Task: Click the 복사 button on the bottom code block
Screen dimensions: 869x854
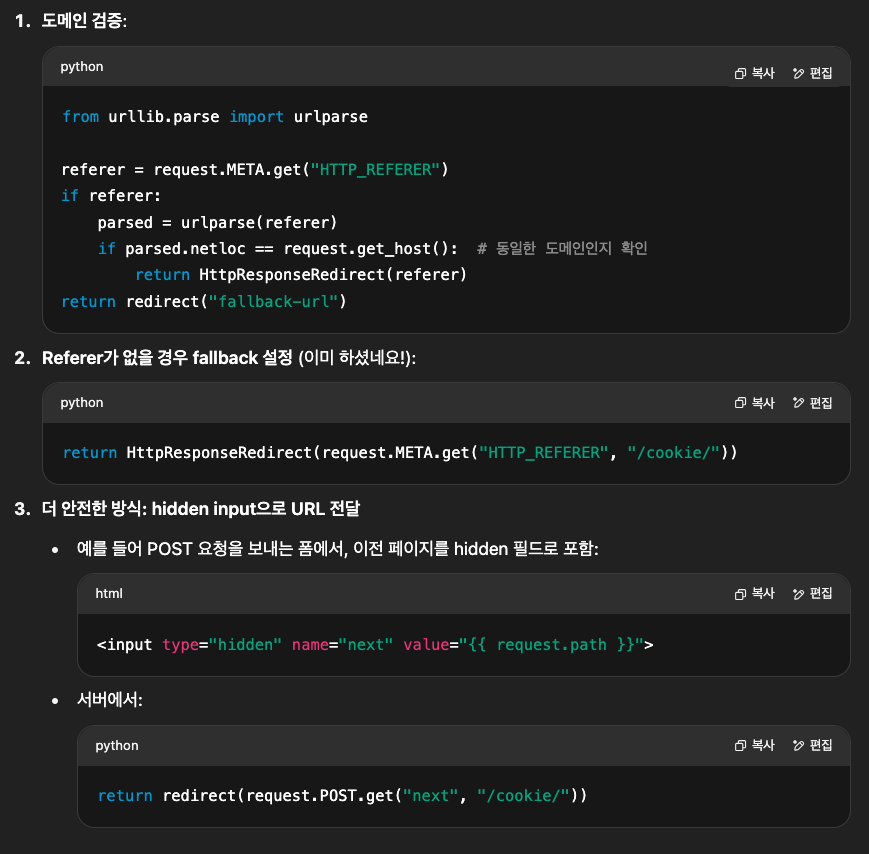Action: pyautogui.click(x=754, y=745)
